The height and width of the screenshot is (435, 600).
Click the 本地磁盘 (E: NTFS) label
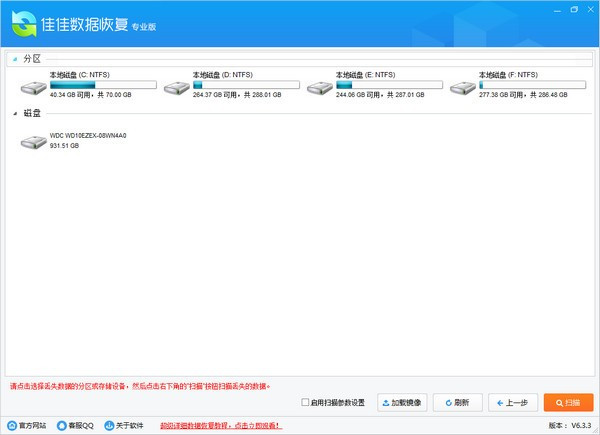(x=365, y=75)
